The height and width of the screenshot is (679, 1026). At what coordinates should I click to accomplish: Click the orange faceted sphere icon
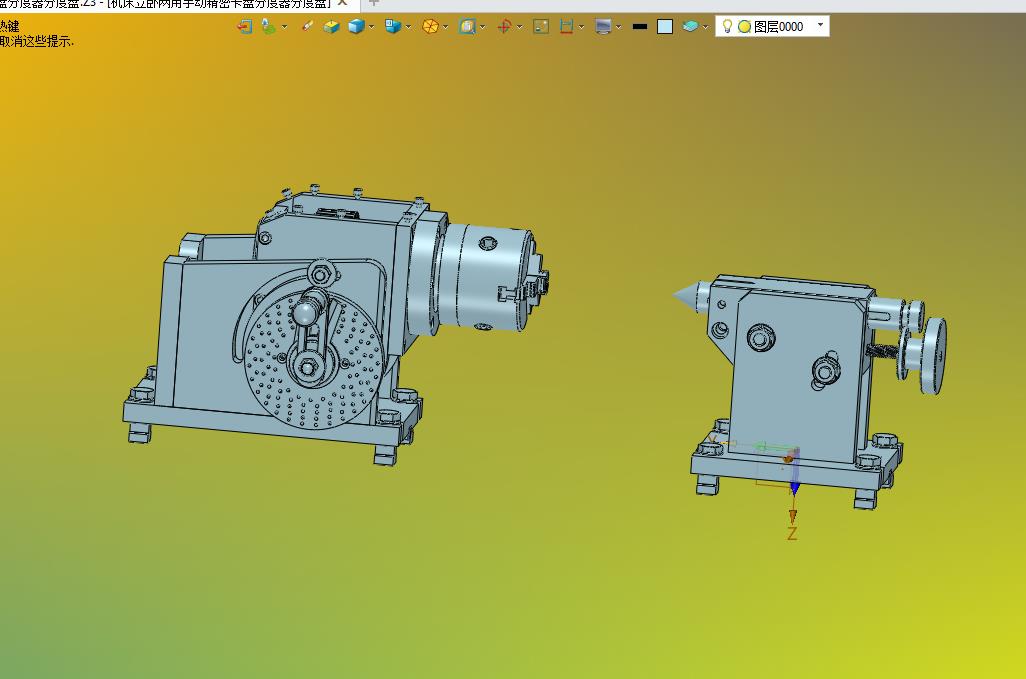tap(430, 27)
